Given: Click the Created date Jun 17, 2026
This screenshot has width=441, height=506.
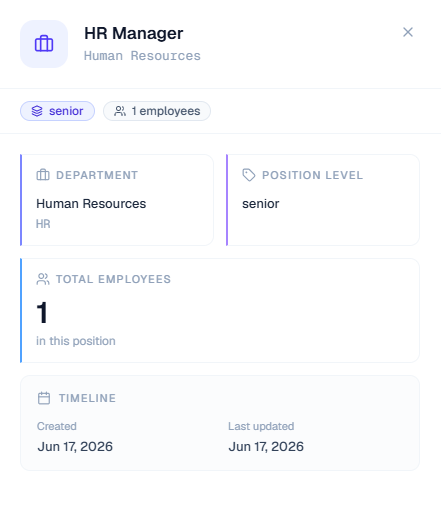Looking at the screenshot, I should coord(75,447).
